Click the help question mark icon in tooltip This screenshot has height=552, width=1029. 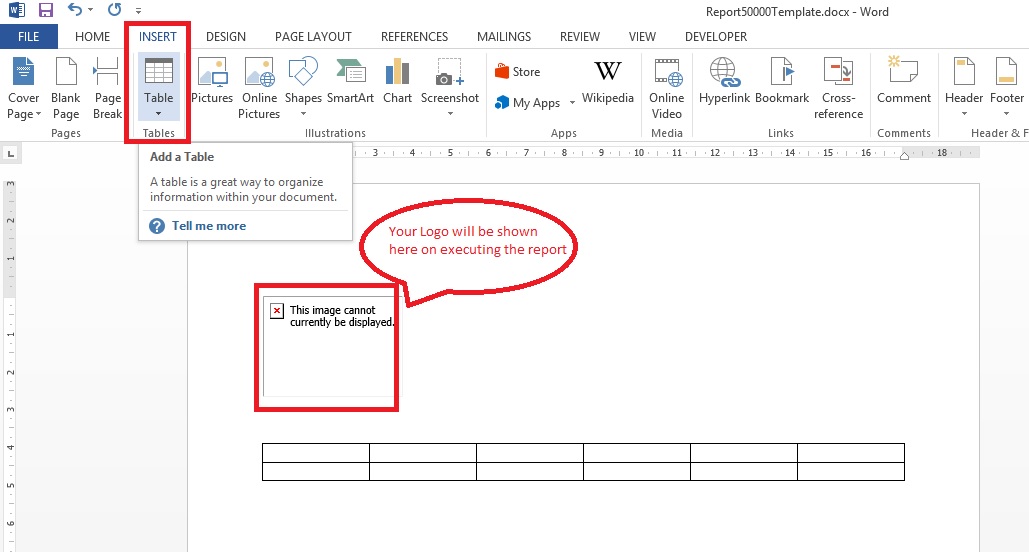coord(157,226)
